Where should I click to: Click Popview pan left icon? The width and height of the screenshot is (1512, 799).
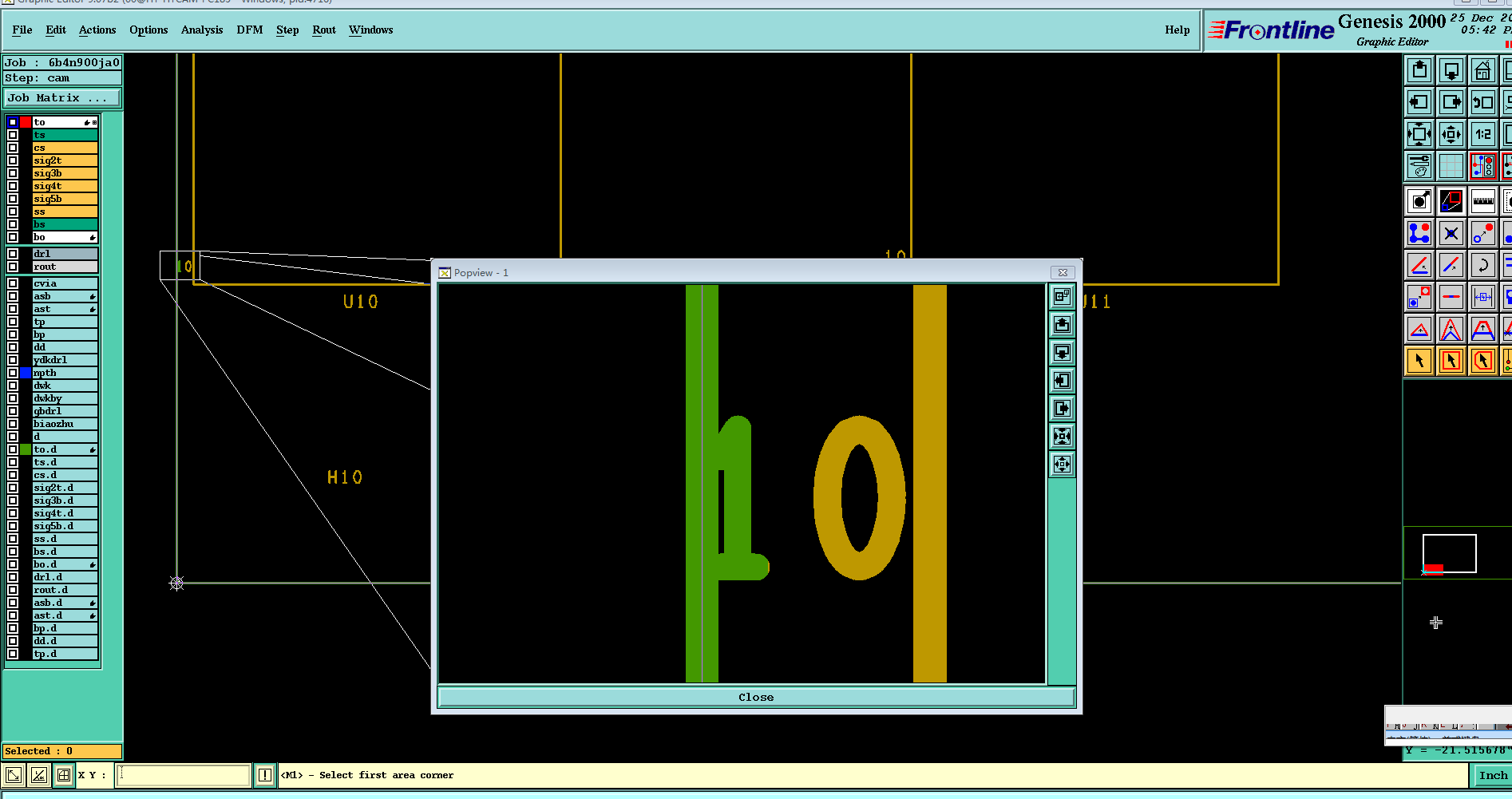tap(1062, 381)
